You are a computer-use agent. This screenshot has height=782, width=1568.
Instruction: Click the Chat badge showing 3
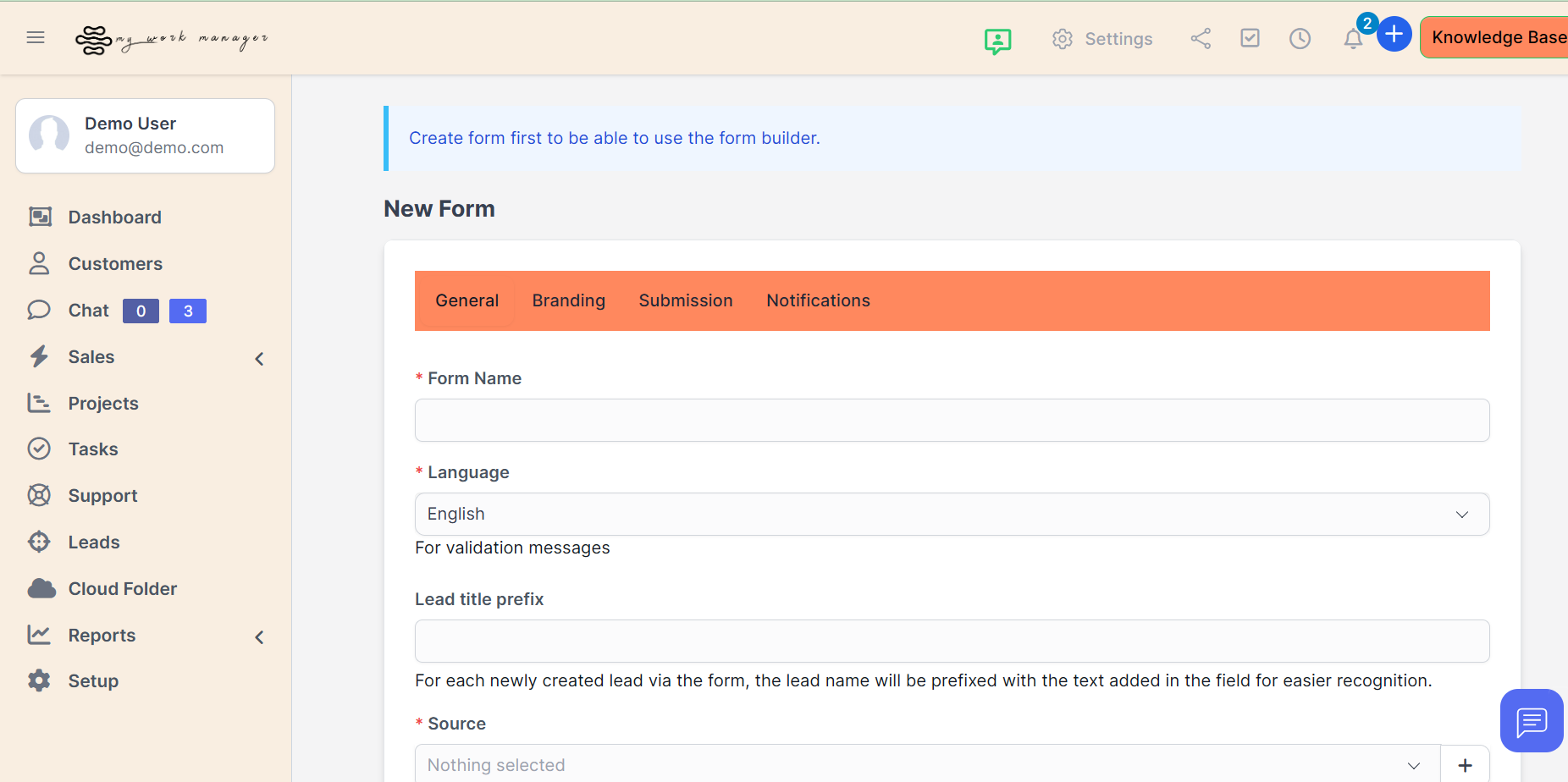point(188,311)
